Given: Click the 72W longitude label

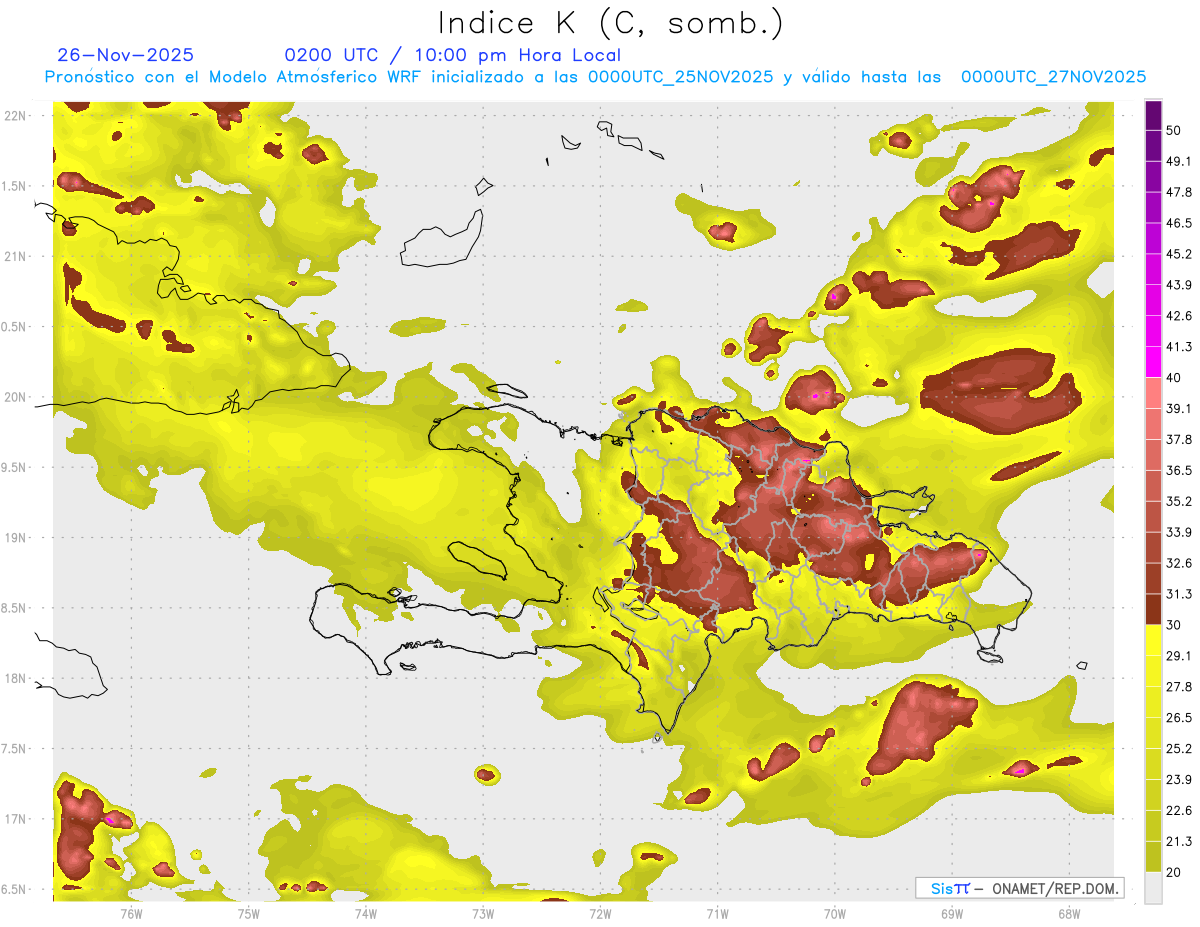Looking at the screenshot, I should click(x=600, y=913).
